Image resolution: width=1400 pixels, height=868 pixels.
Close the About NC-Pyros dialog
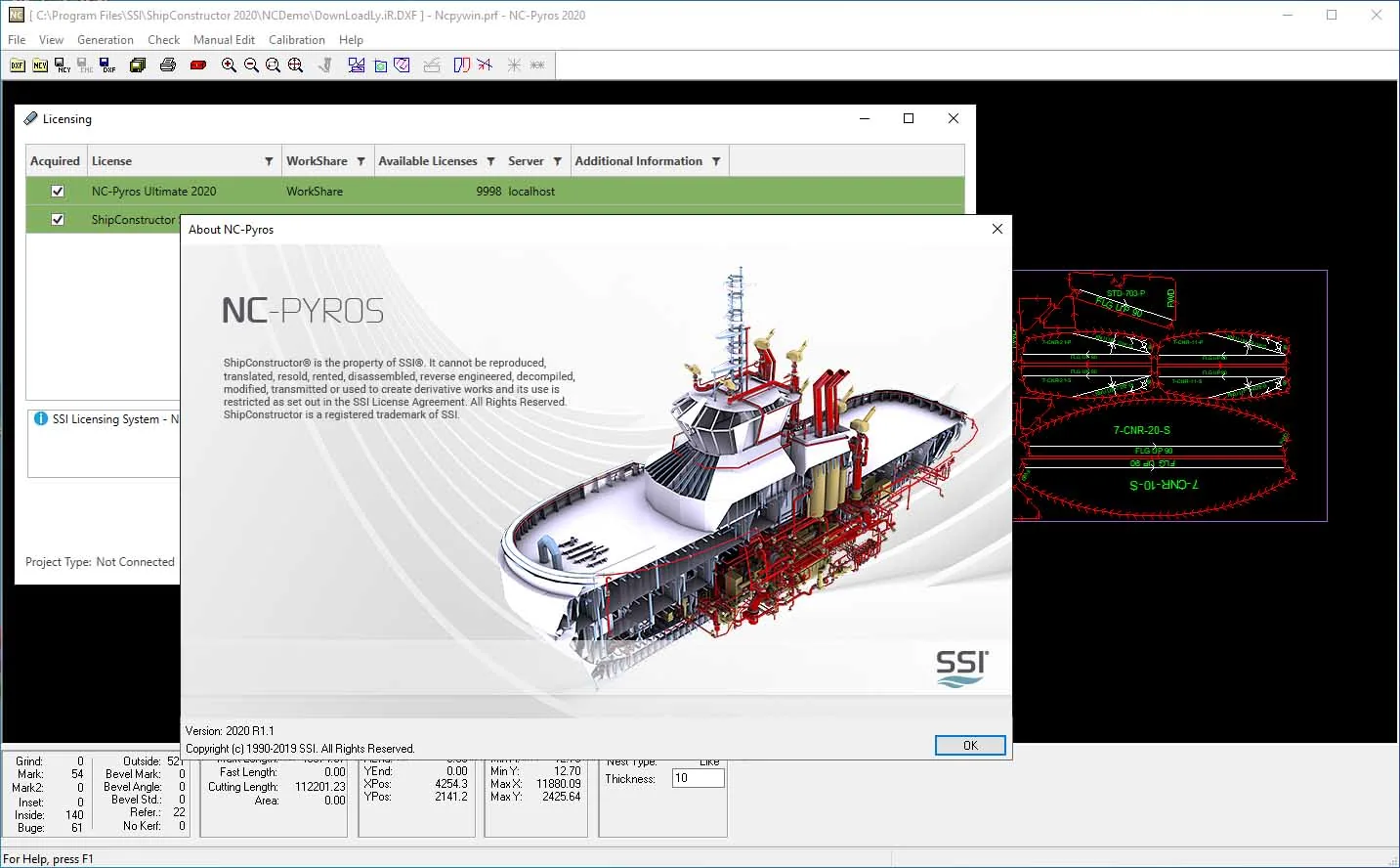pos(997,229)
